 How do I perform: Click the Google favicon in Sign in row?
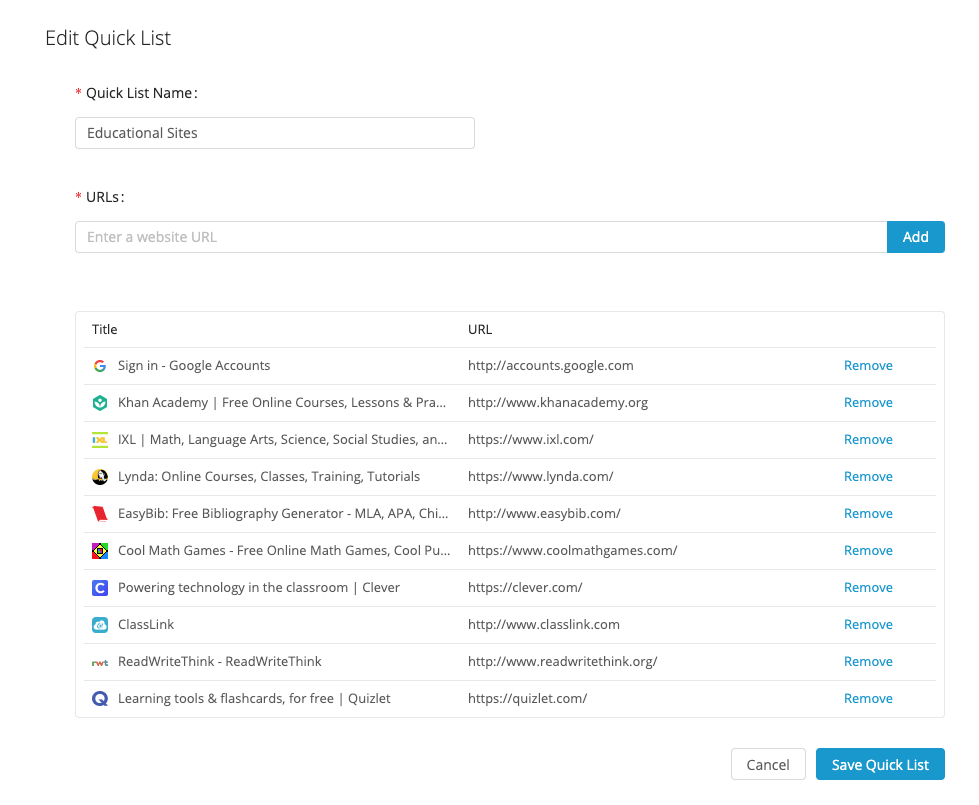(x=100, y=366)
